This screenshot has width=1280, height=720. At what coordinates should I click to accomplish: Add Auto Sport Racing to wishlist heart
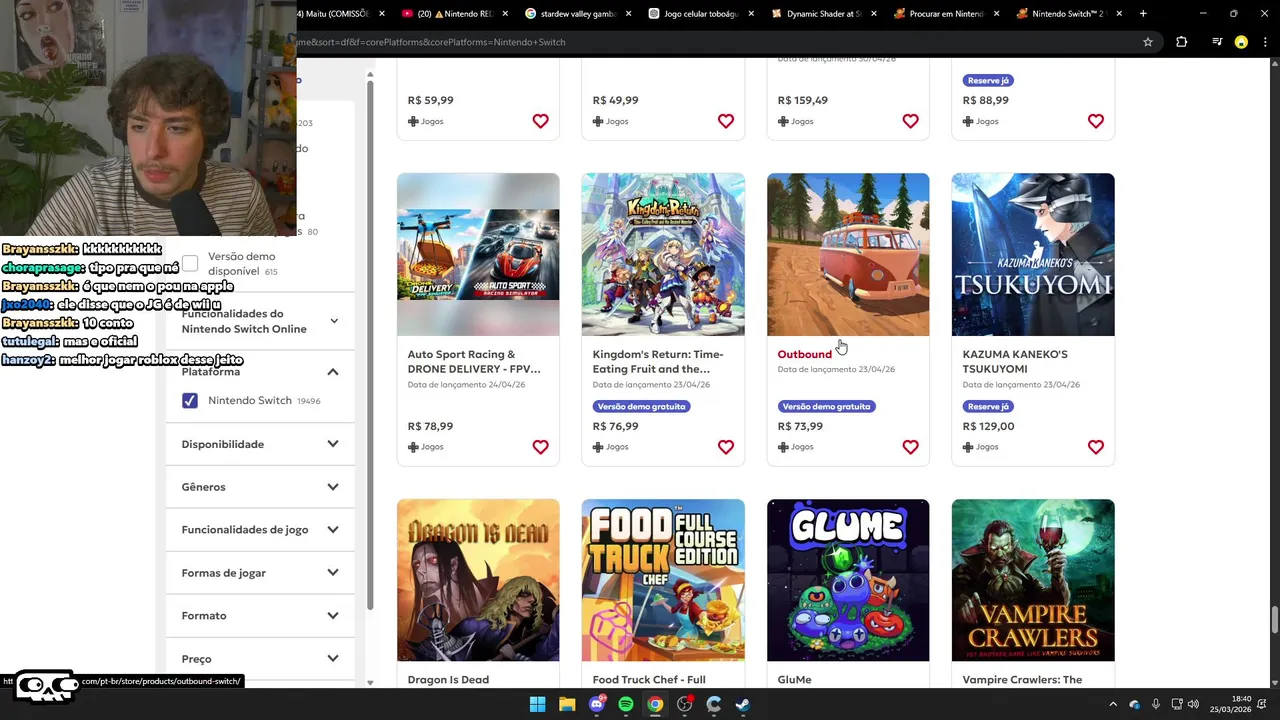pyautogui.click(x=540, y=447)
